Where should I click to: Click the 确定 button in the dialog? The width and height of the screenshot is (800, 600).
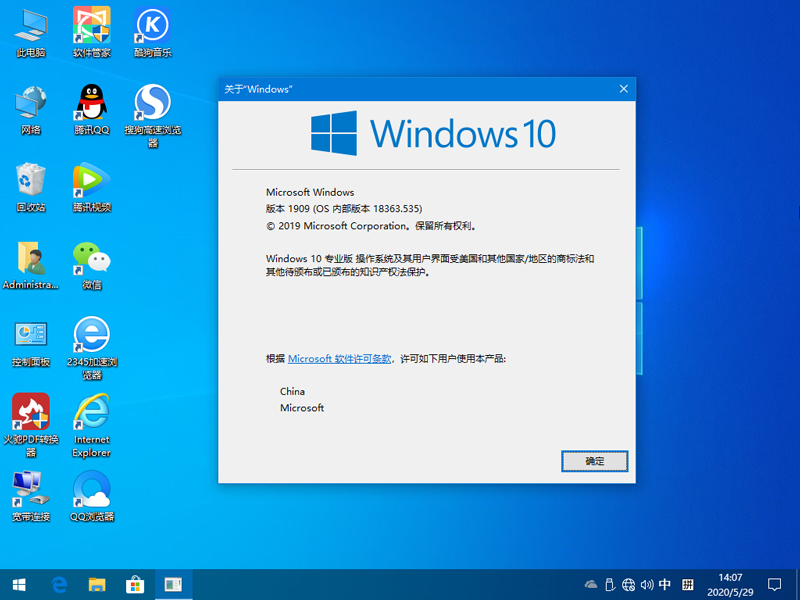pyautogui.click(x=594, y=461)
